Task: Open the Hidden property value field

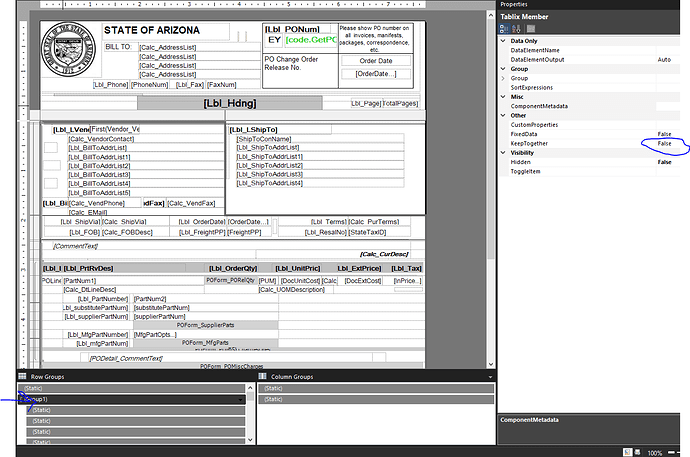Action: tap(664, 162)
